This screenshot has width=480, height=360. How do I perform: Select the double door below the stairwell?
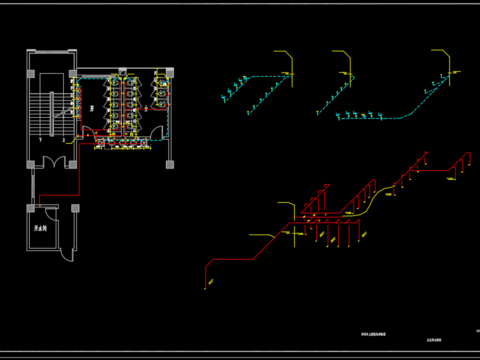(54, 162)
